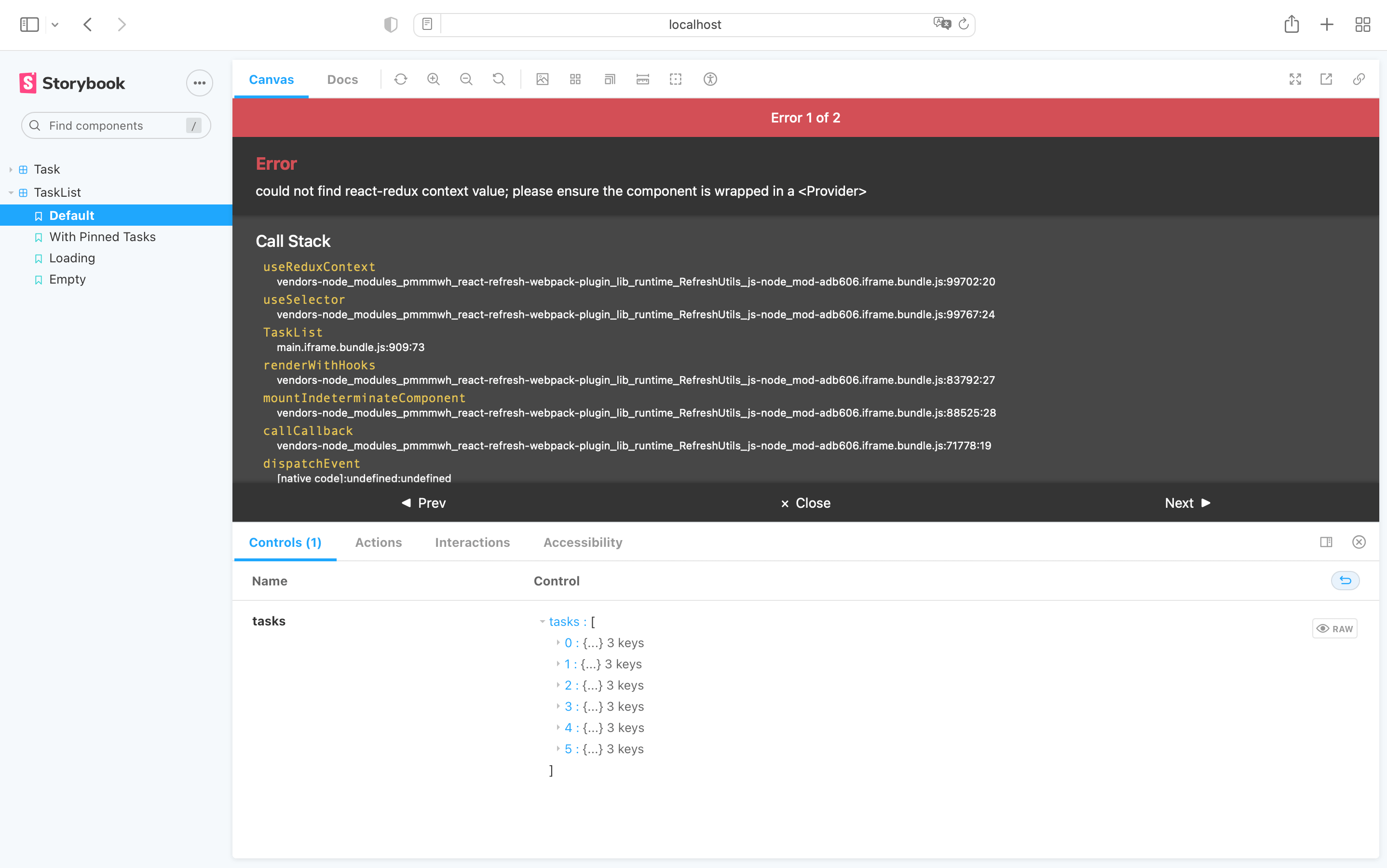This screenshot has width=1387, height=868.
Task: Reset the canvas zoom level
Action: click(x=498, y=79)
